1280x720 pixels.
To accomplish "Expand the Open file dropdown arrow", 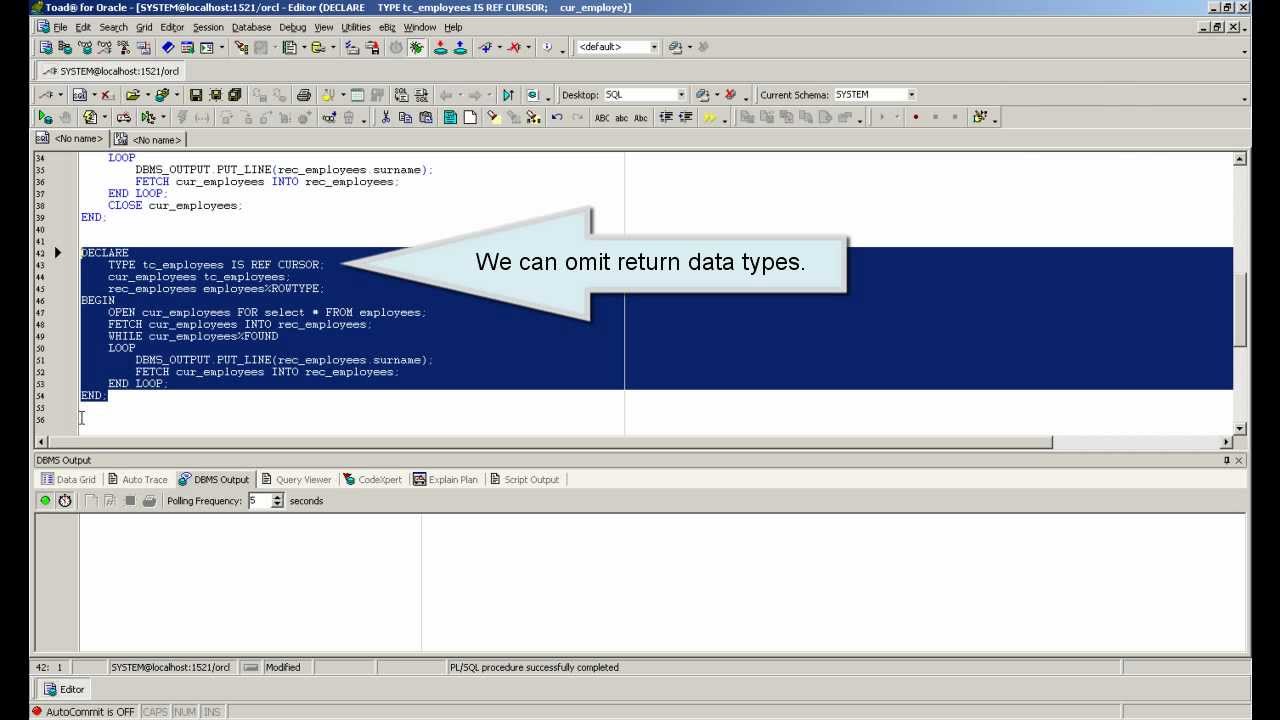I will [x=148, y=95].
